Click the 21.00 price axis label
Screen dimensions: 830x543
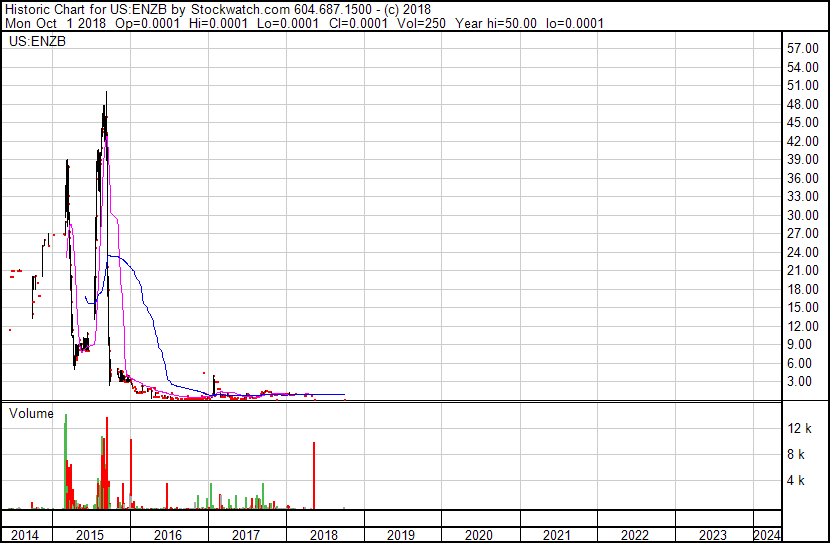(x=803, y=270)
